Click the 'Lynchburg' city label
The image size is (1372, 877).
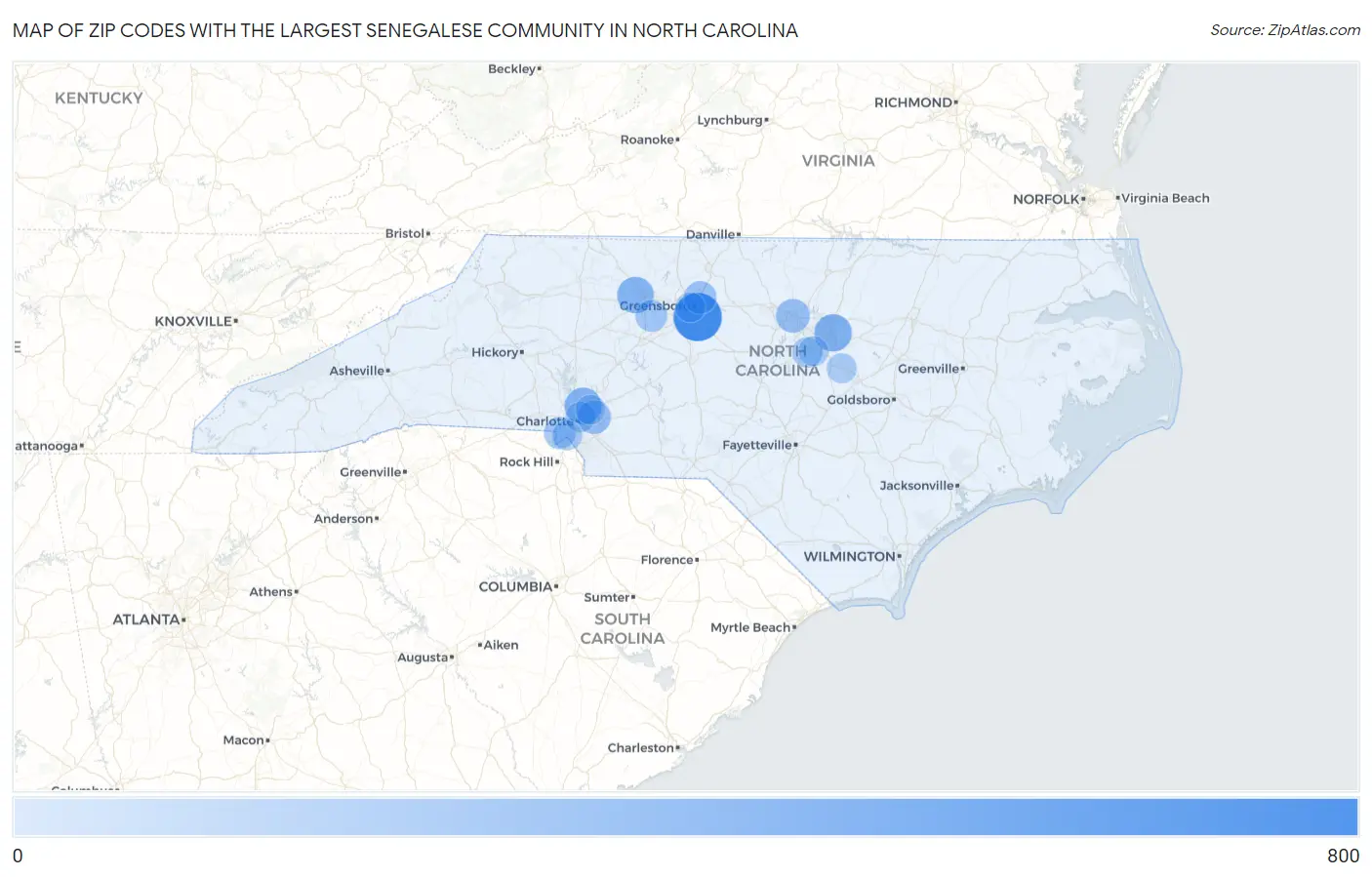tap(730, 120)
